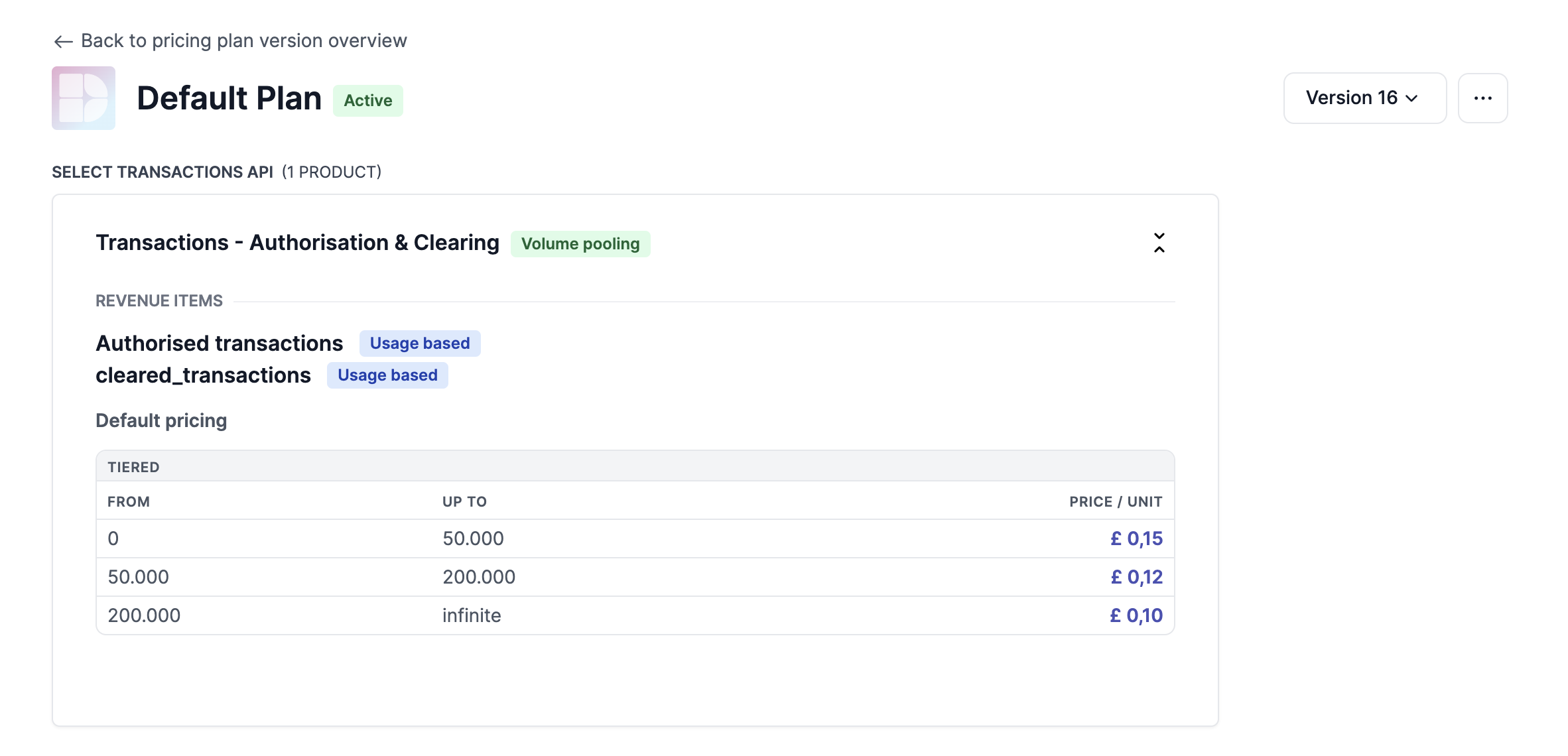
Task: Click the Active status badge
Action: coord(367,101)
